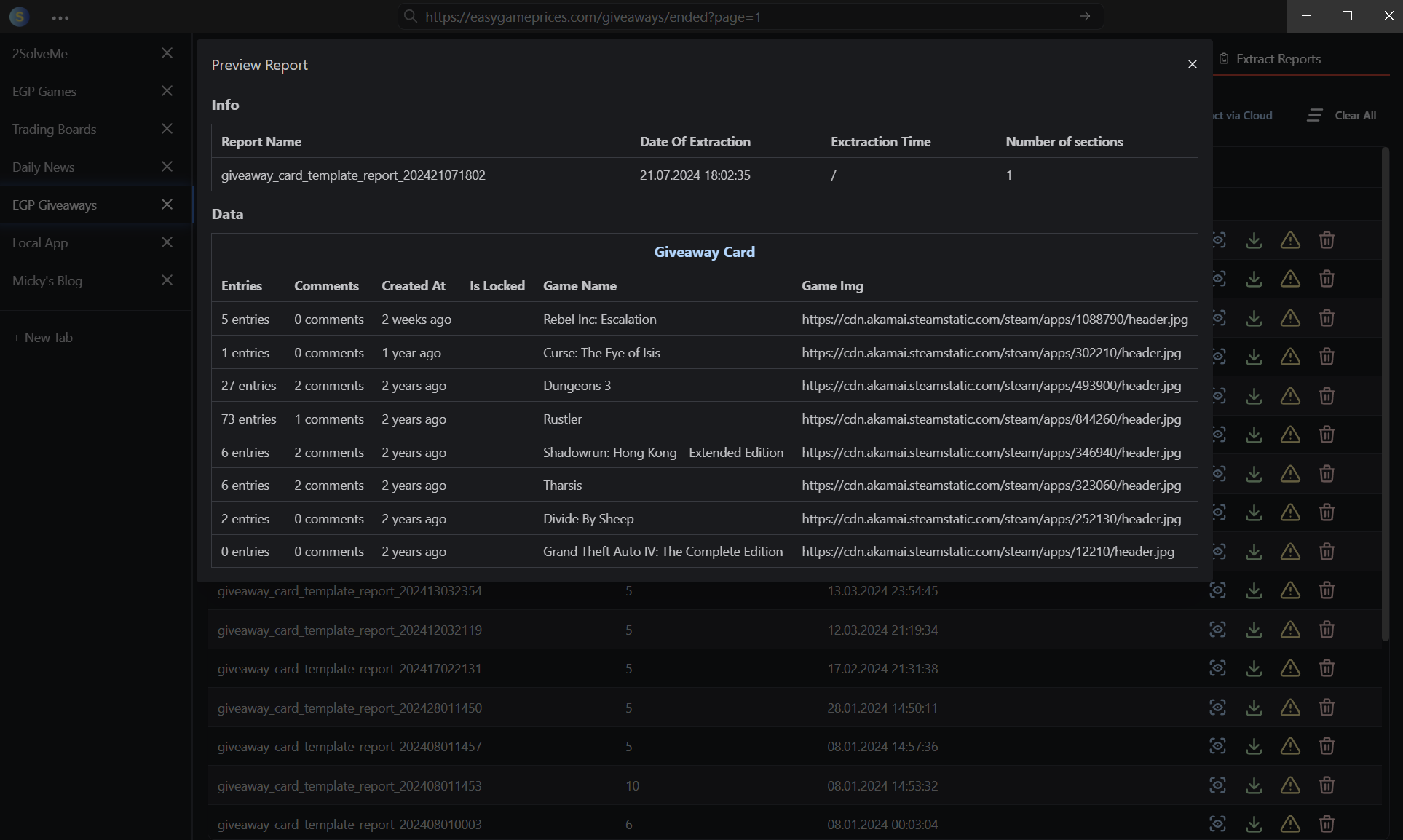This screenshot has width=1403, height=840.
Task: Open the Local App tab
Action: [x=40, y=243]
